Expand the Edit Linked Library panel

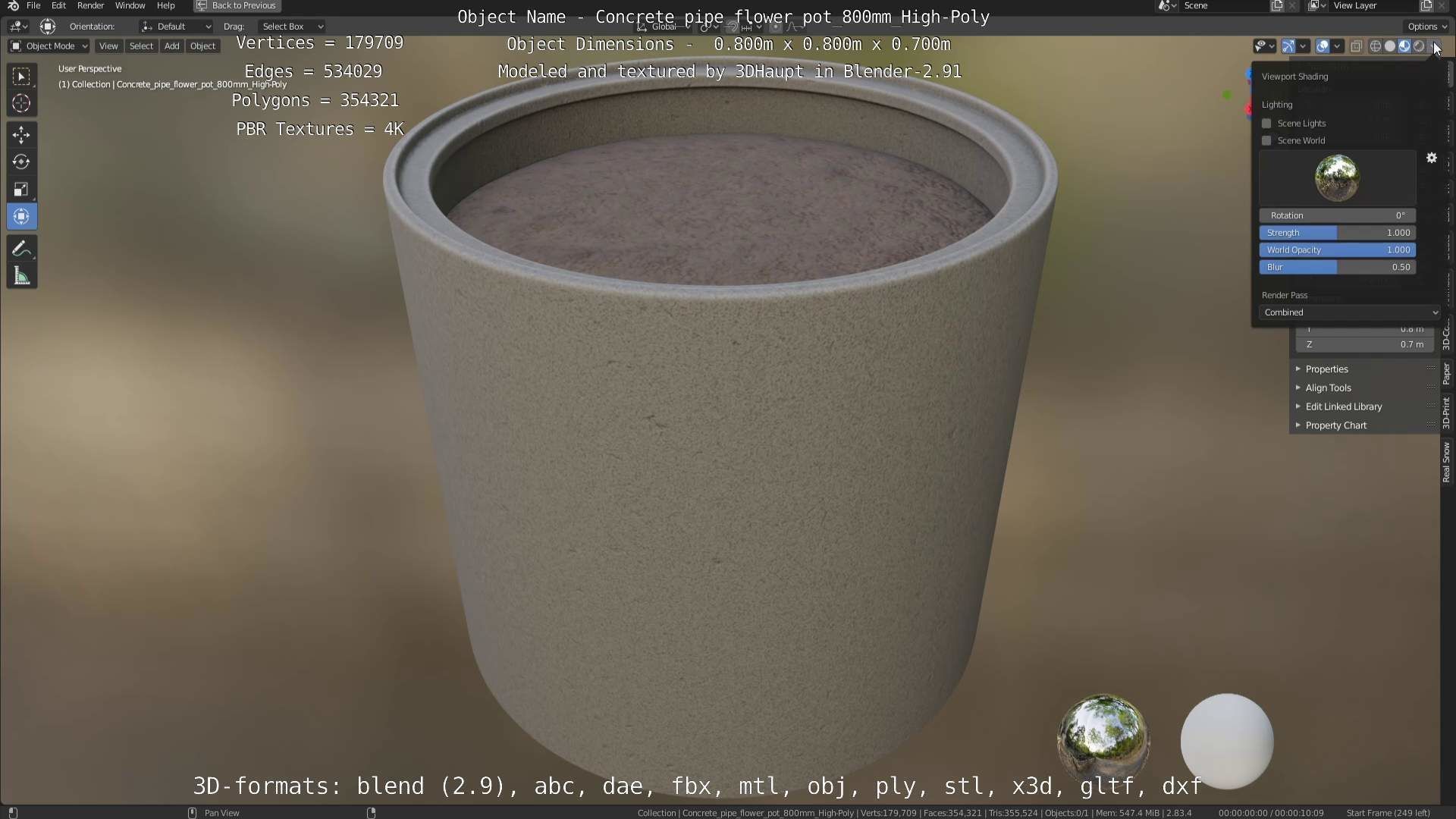click(x=1364, y=406)
